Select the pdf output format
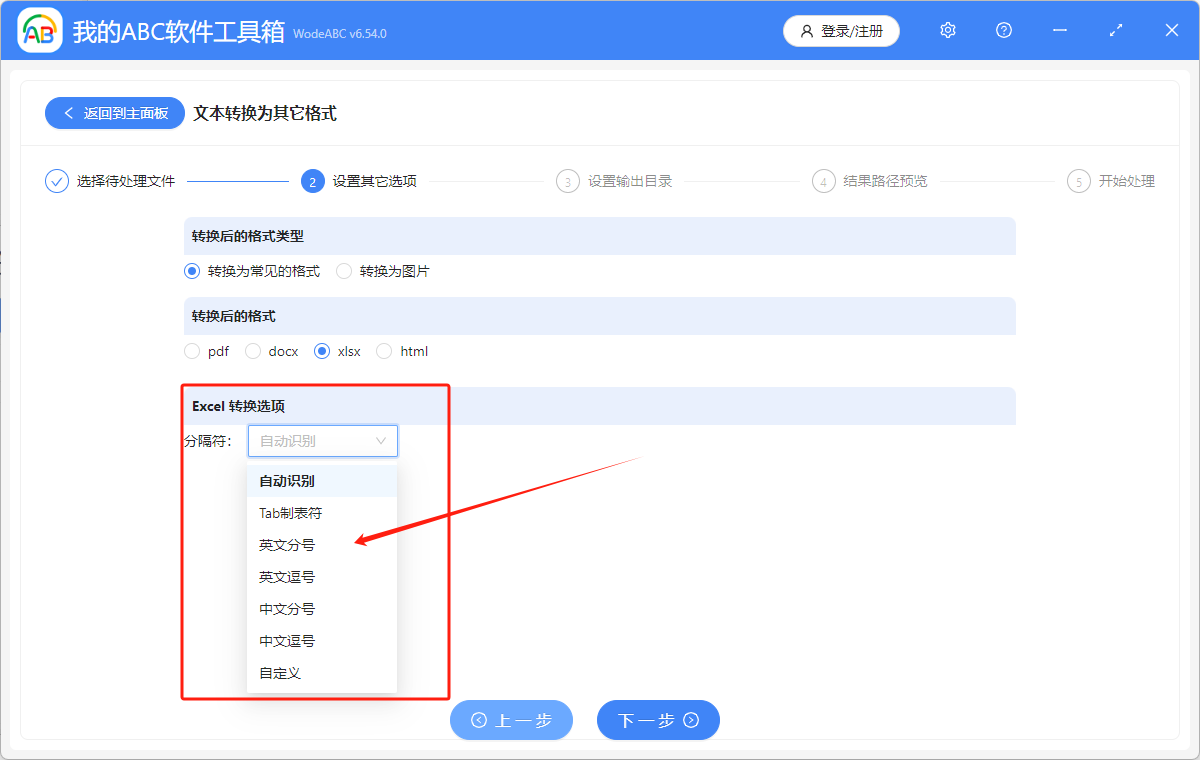 191,351
